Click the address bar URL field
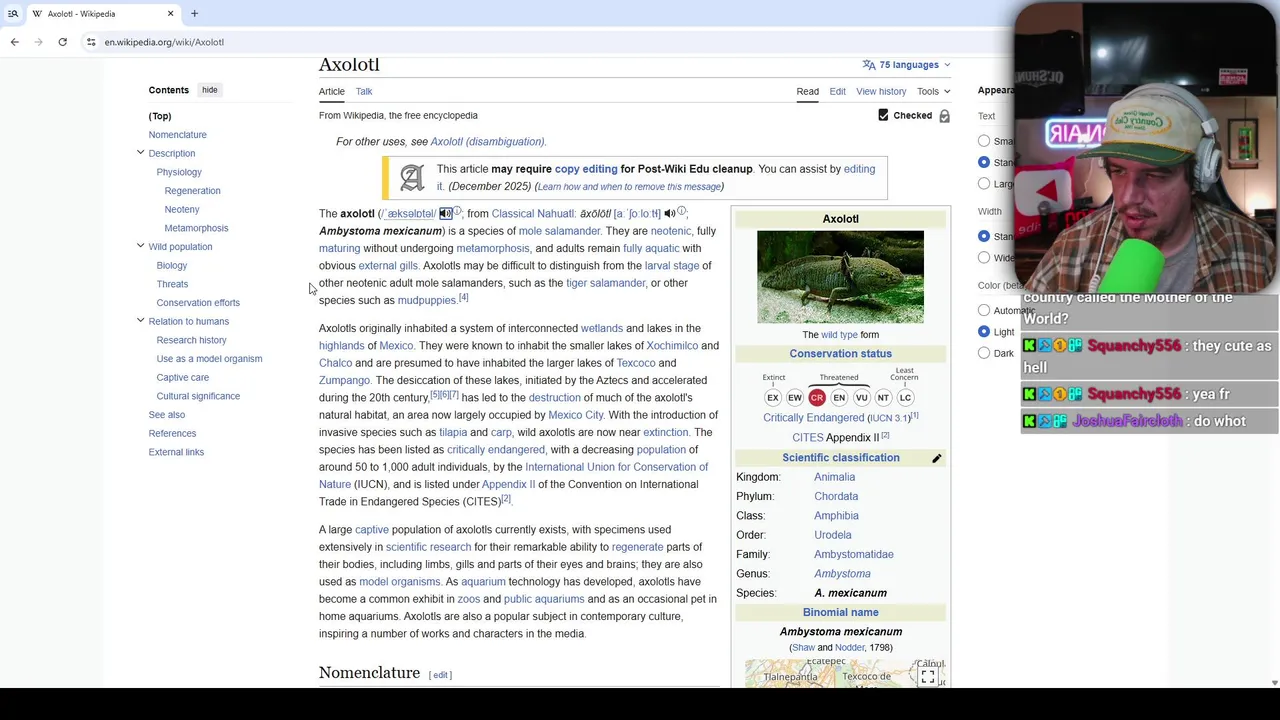Screen dimensions: 1280x720 pyautogui.click(x=550, y=42)
